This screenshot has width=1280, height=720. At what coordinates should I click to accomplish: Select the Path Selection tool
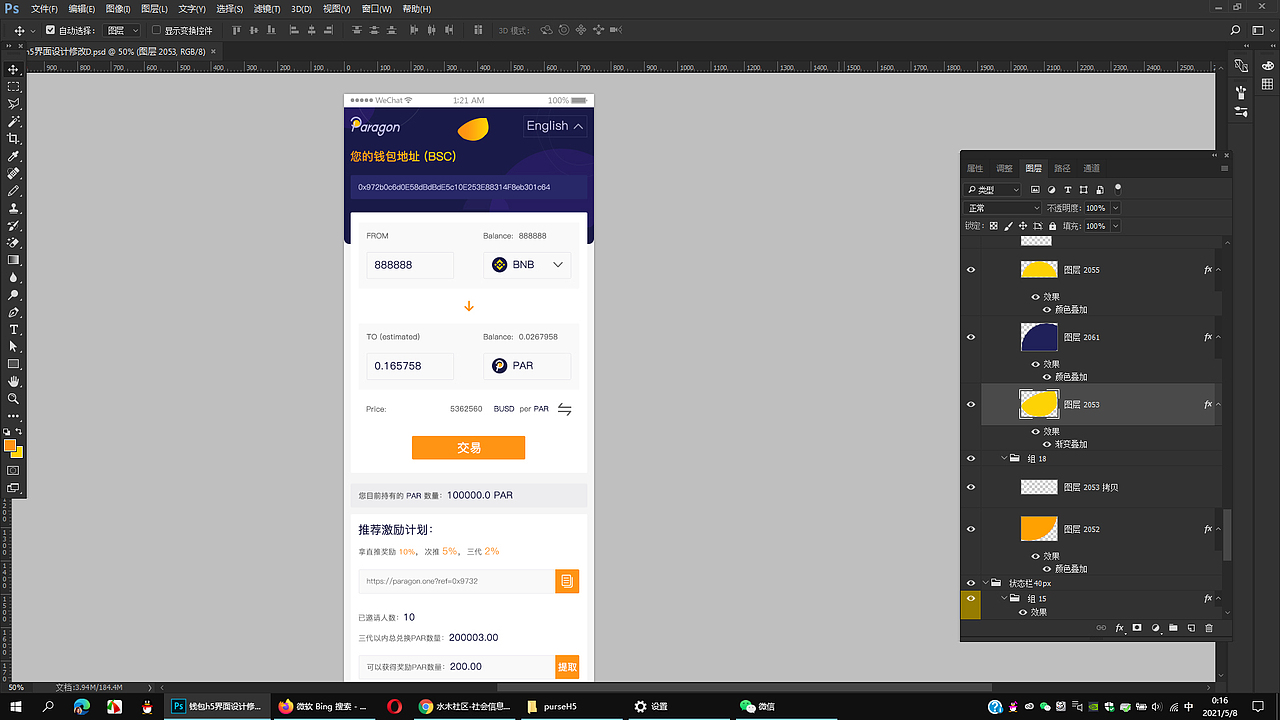point(14,347)
